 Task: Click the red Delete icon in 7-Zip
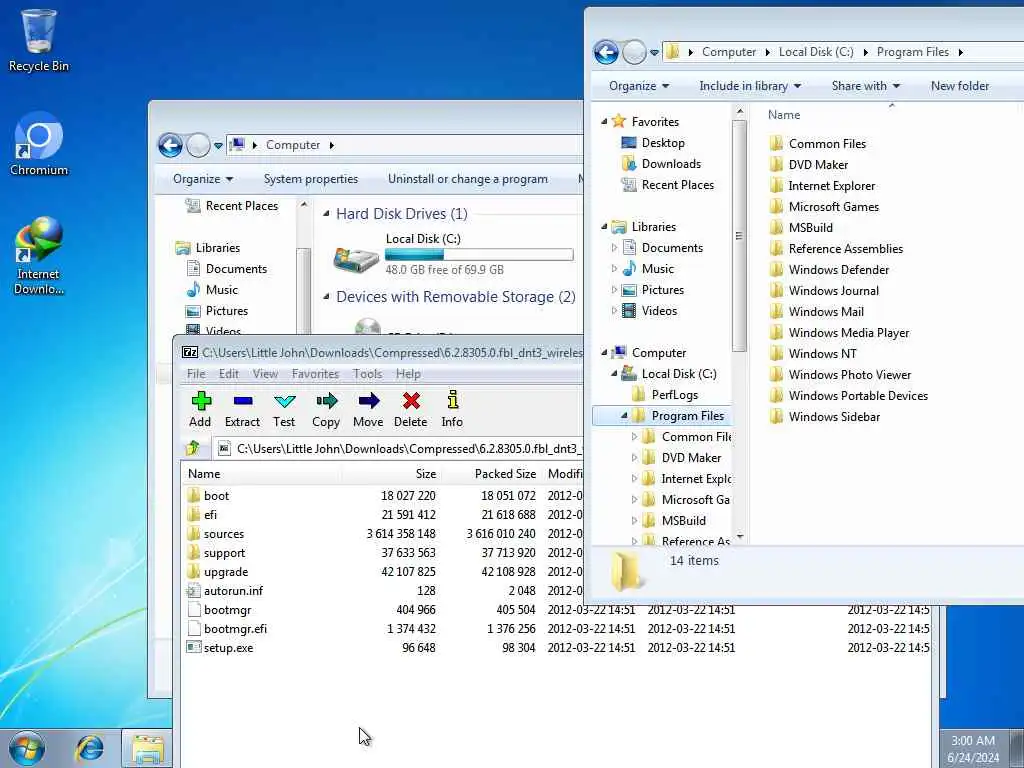pos(411,409)
